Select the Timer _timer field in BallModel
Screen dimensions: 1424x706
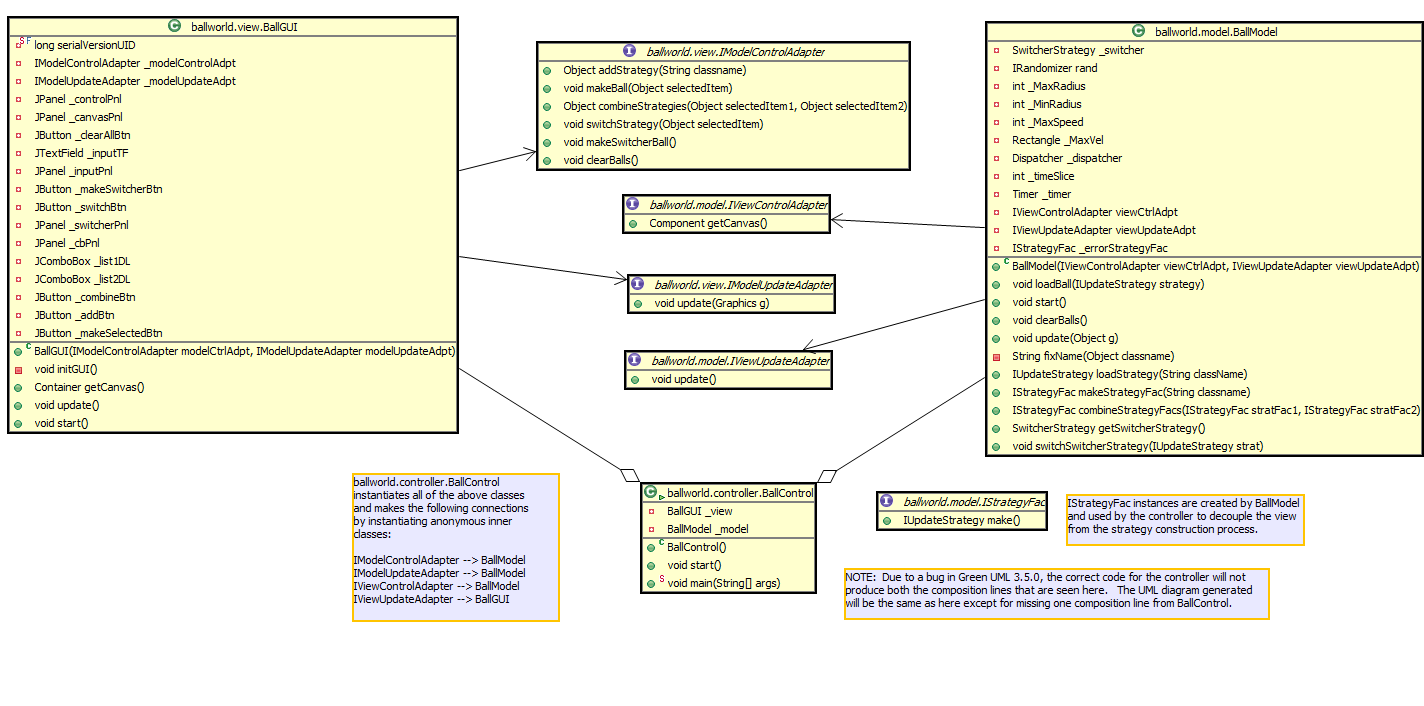[x=1041, y=194]
